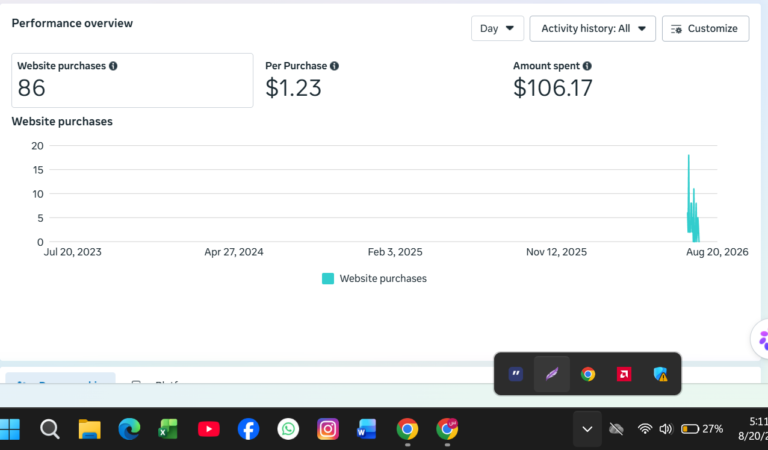Click blue quotation-mark tray overflow icon
Image resolution: width=768 pixels, height=450 pixels.
[x=515, y=374]
